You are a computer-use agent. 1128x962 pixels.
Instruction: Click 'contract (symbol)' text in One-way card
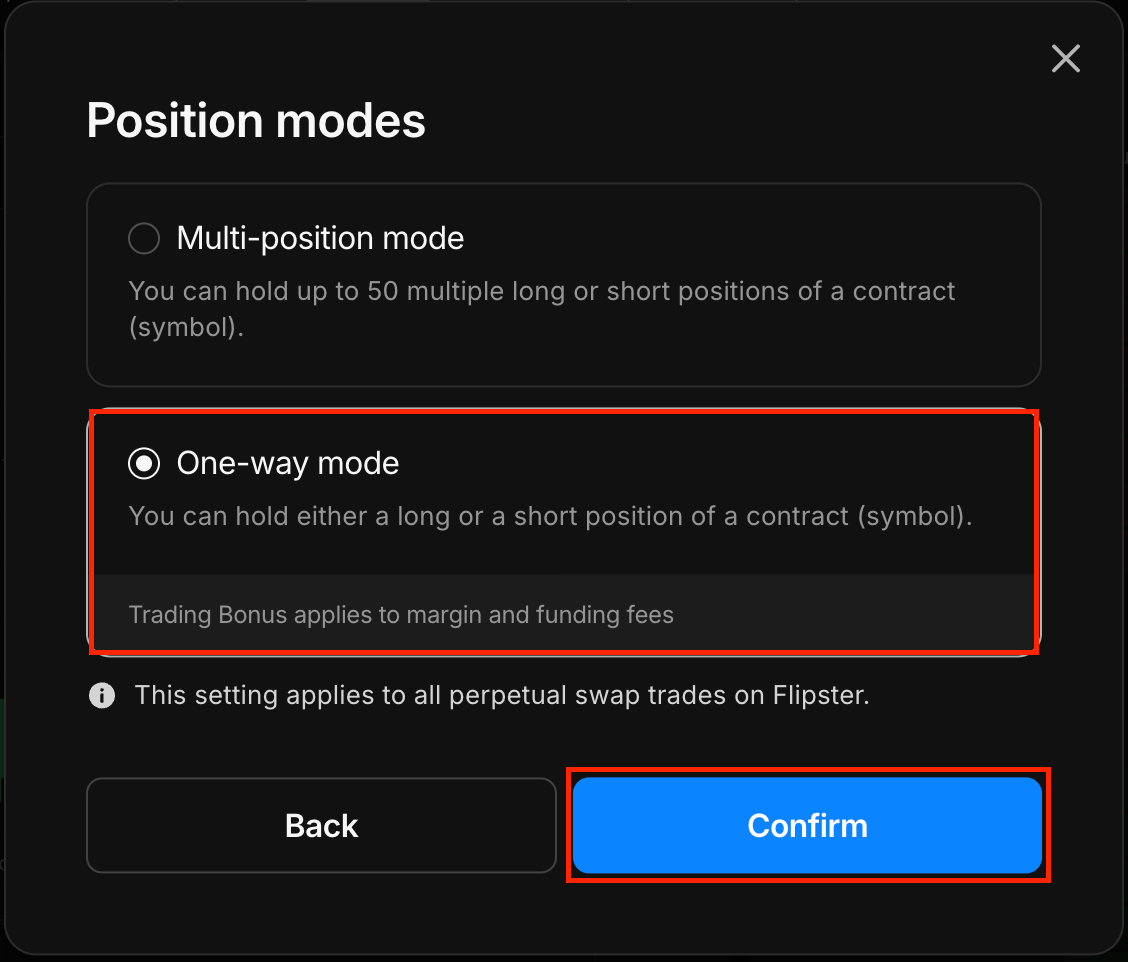pyautogui.click(x=859, y=517)
